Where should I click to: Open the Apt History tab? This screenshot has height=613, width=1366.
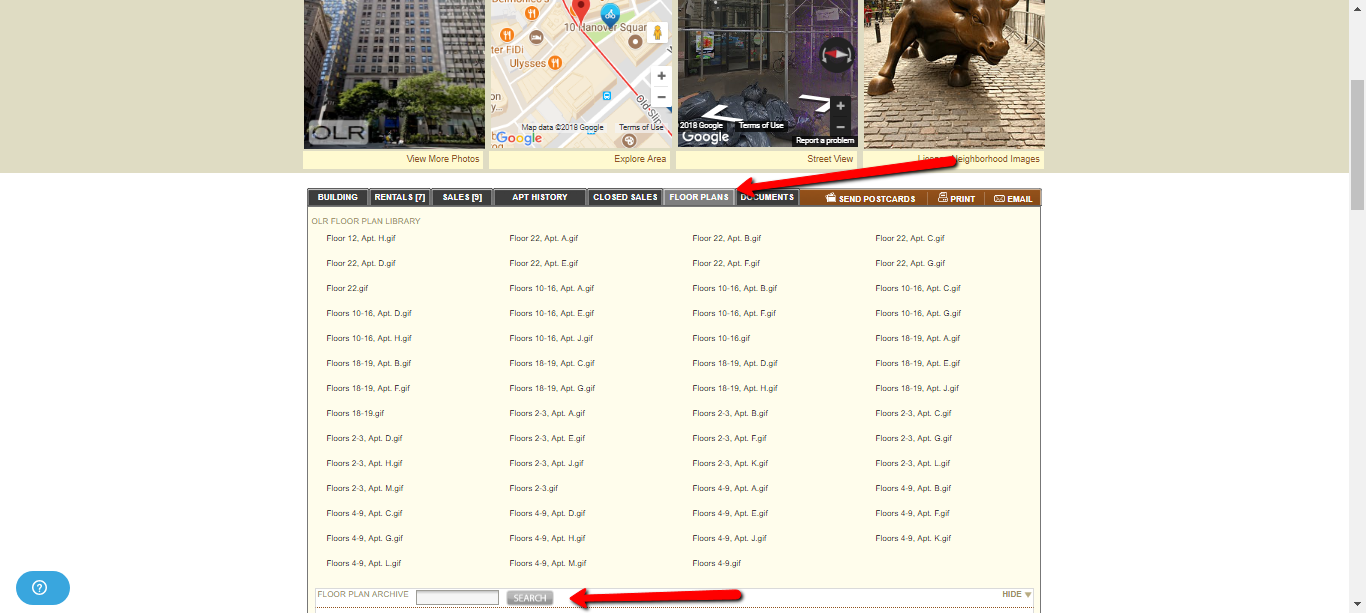pos(540,197)
